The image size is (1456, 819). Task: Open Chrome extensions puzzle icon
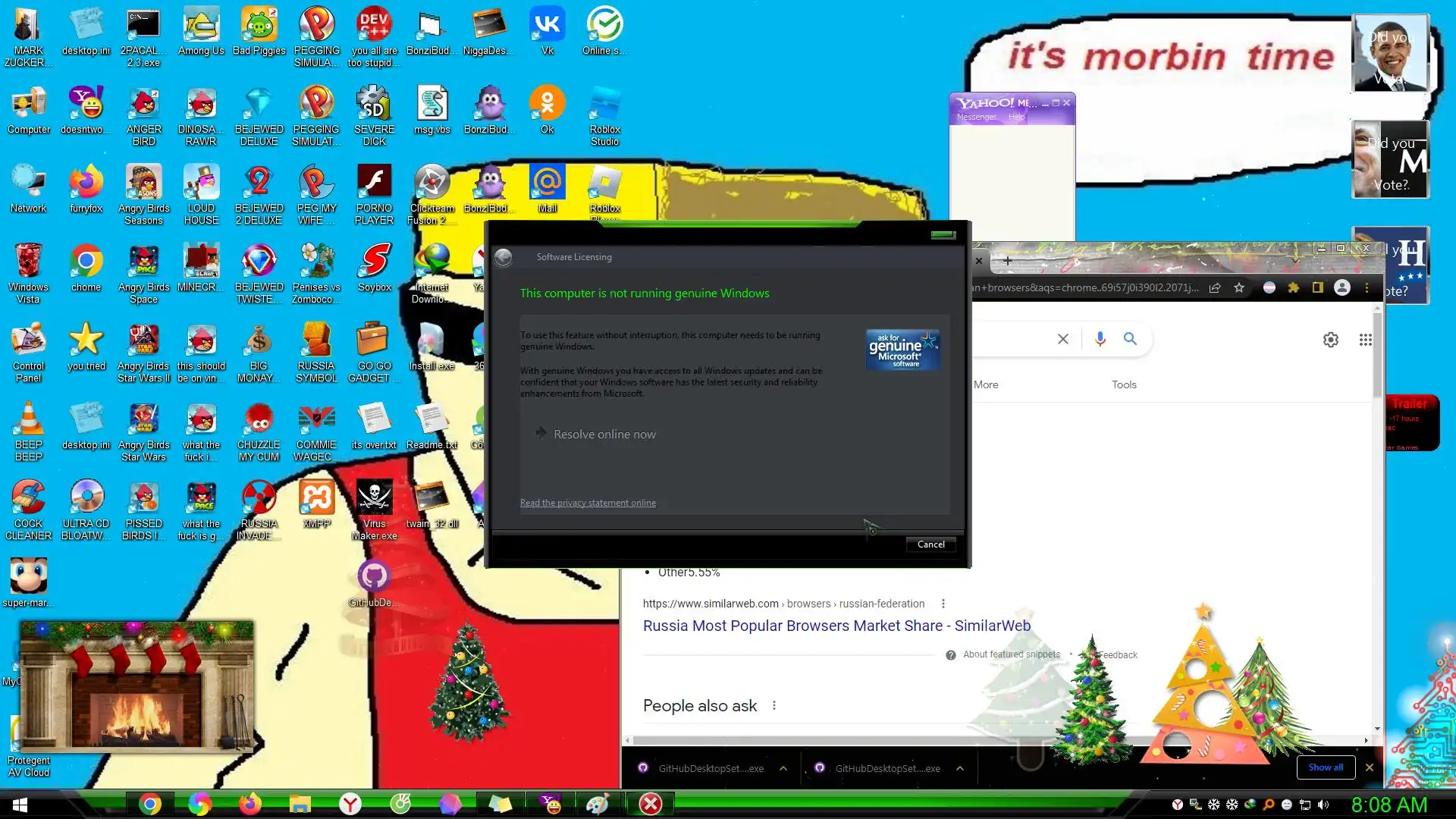point(1293,287)
